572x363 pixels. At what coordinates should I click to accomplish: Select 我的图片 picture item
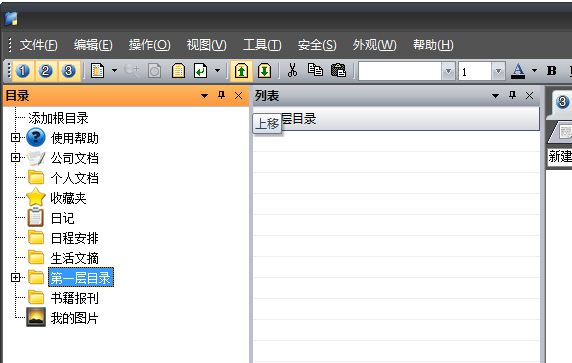74,318
